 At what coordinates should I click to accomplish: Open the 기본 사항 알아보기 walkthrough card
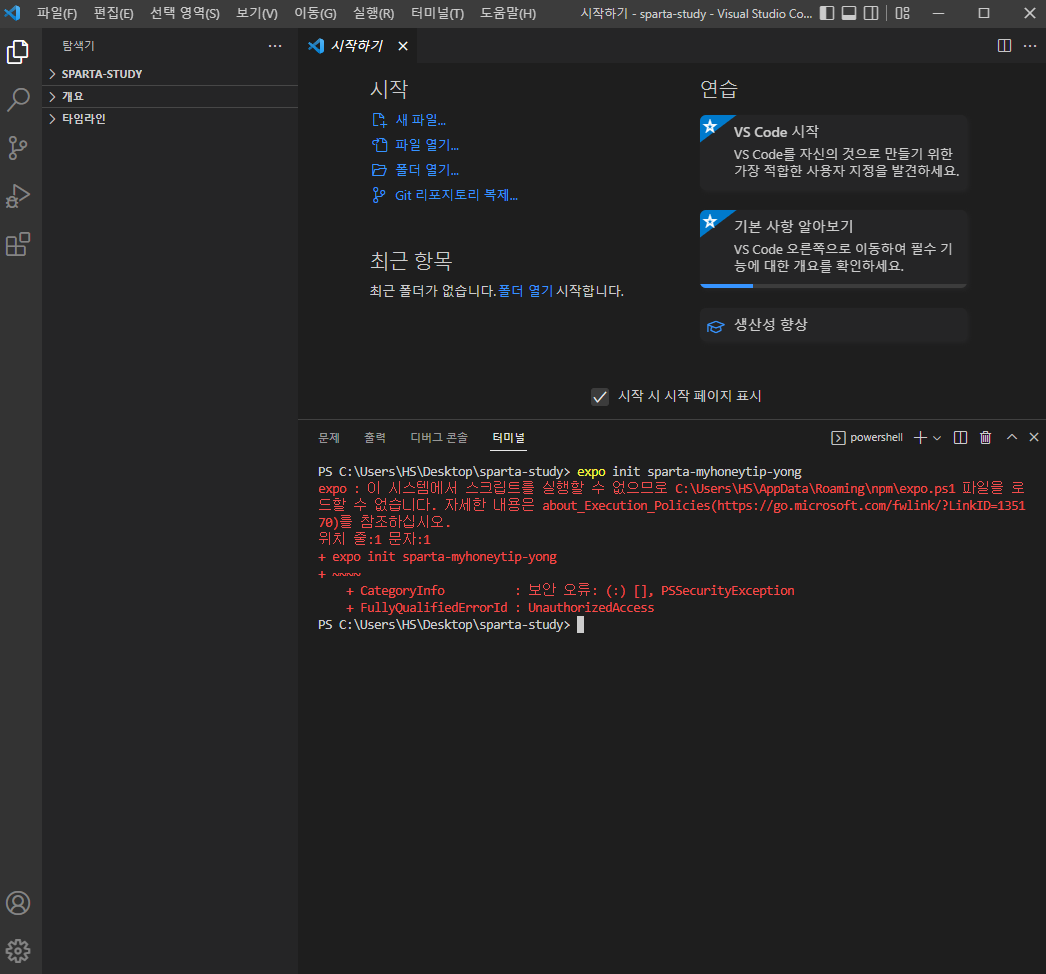click(834, 248)
